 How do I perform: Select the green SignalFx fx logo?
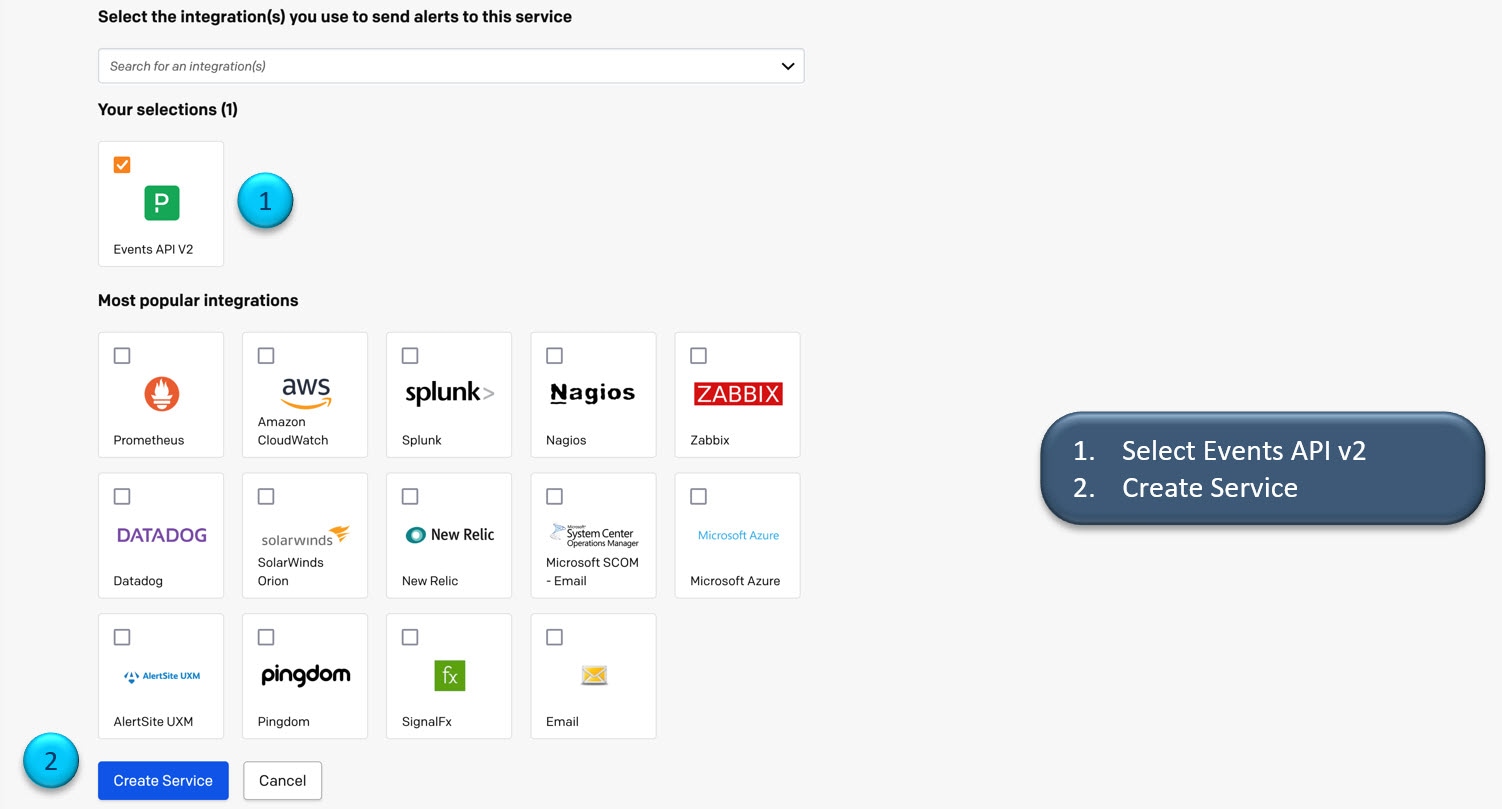point(450,676)
